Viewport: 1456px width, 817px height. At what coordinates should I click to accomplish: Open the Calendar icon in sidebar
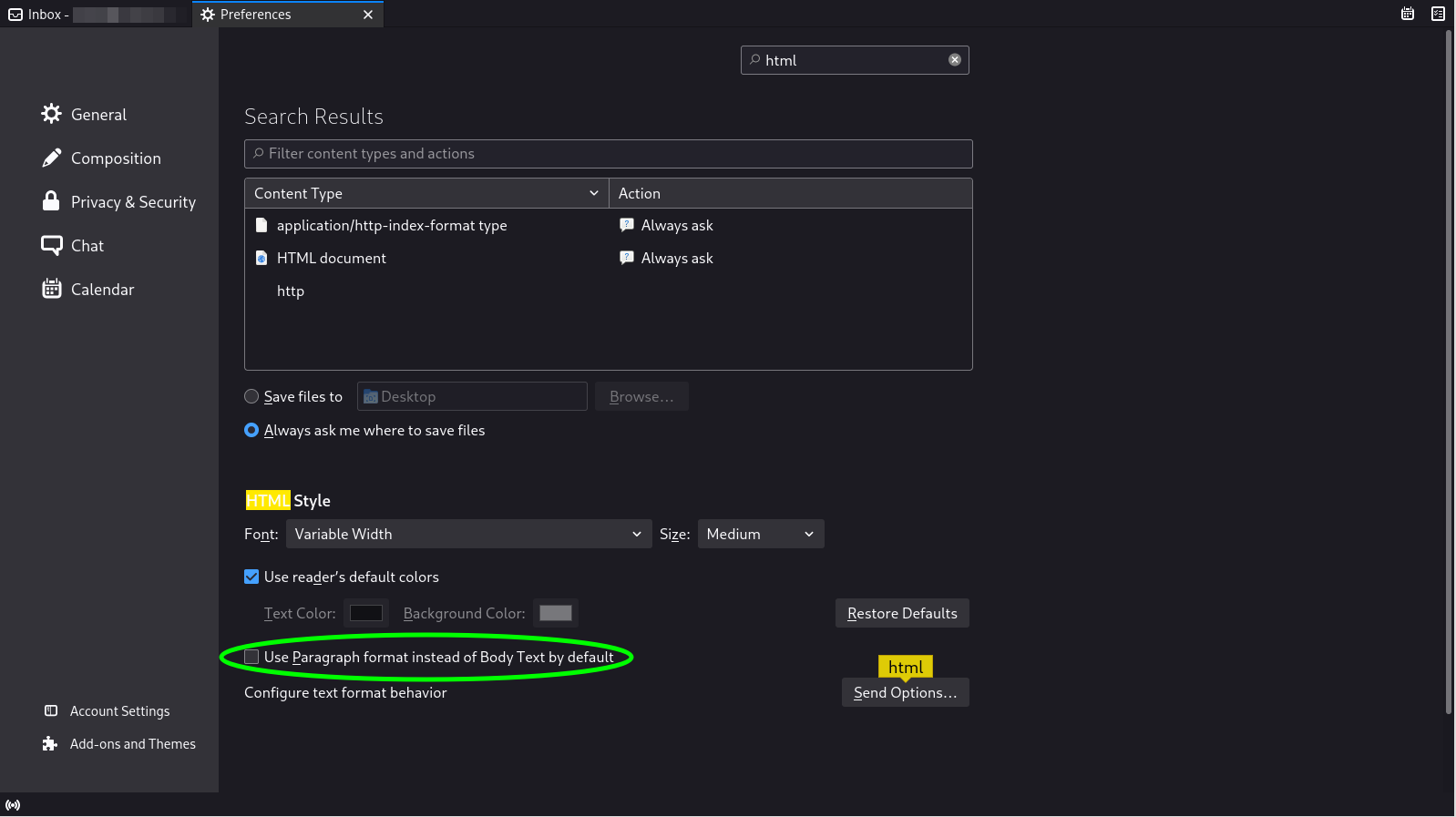tap(51, 289)
